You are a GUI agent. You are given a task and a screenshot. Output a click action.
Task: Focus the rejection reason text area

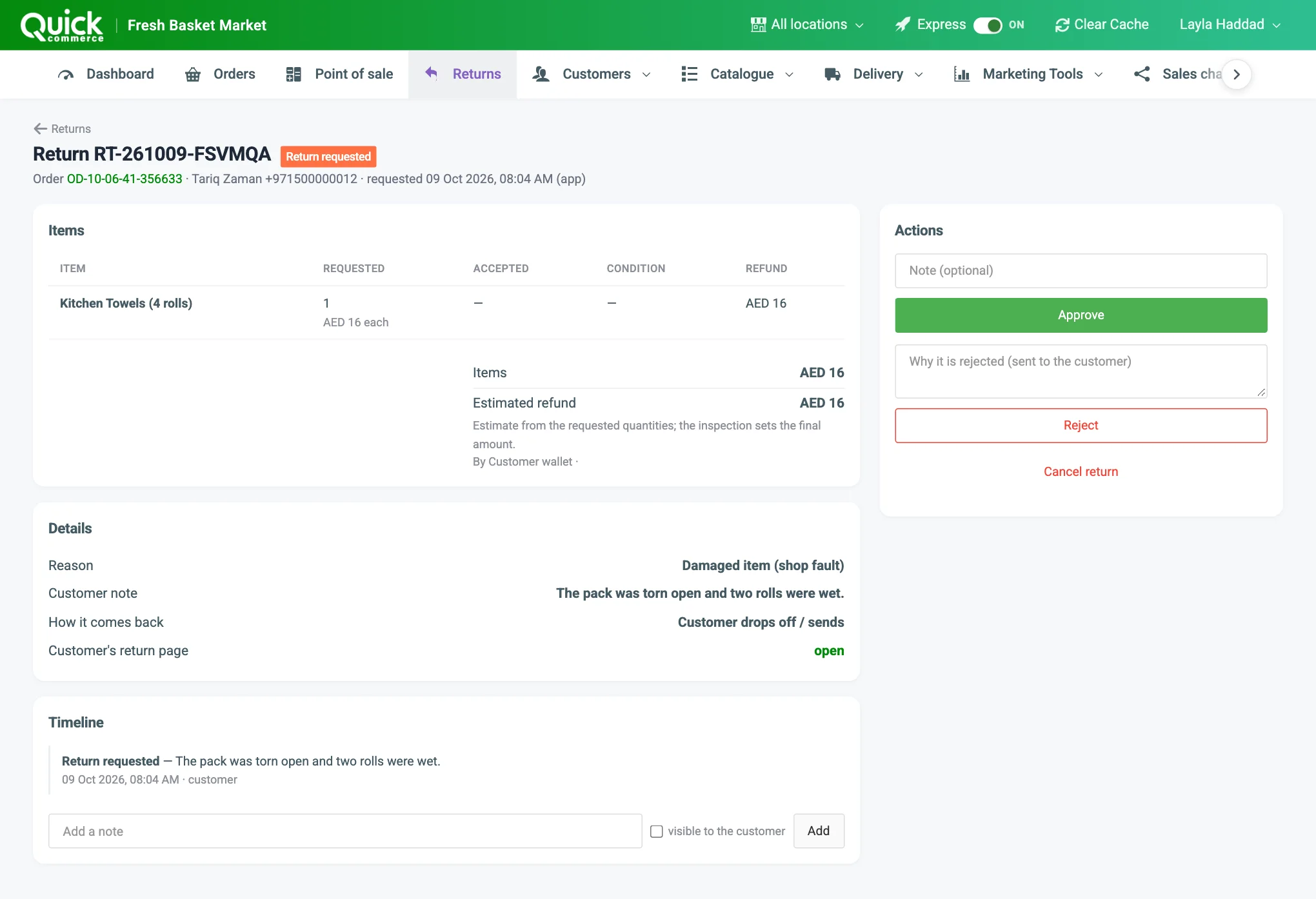pyautogui.click(x=1081, y=371)
